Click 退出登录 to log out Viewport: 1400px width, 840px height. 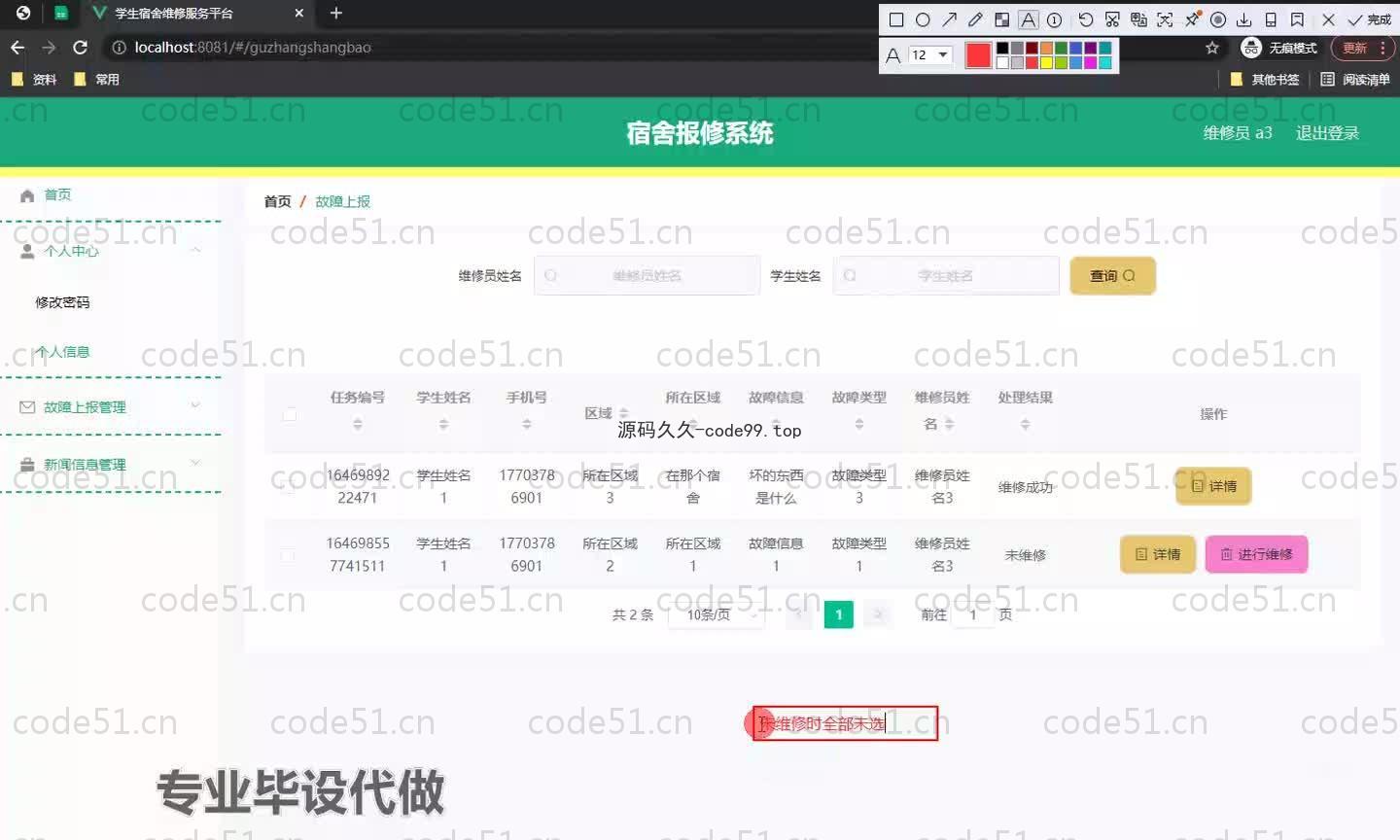(1327, 133)
